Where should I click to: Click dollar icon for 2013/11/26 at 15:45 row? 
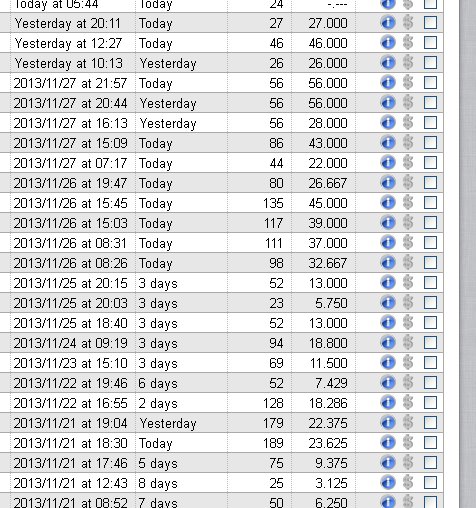coord(408,202)
